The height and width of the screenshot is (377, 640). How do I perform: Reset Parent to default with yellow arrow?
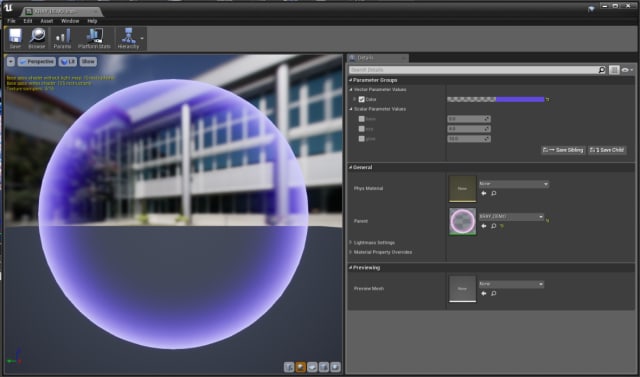click(548, 221)
